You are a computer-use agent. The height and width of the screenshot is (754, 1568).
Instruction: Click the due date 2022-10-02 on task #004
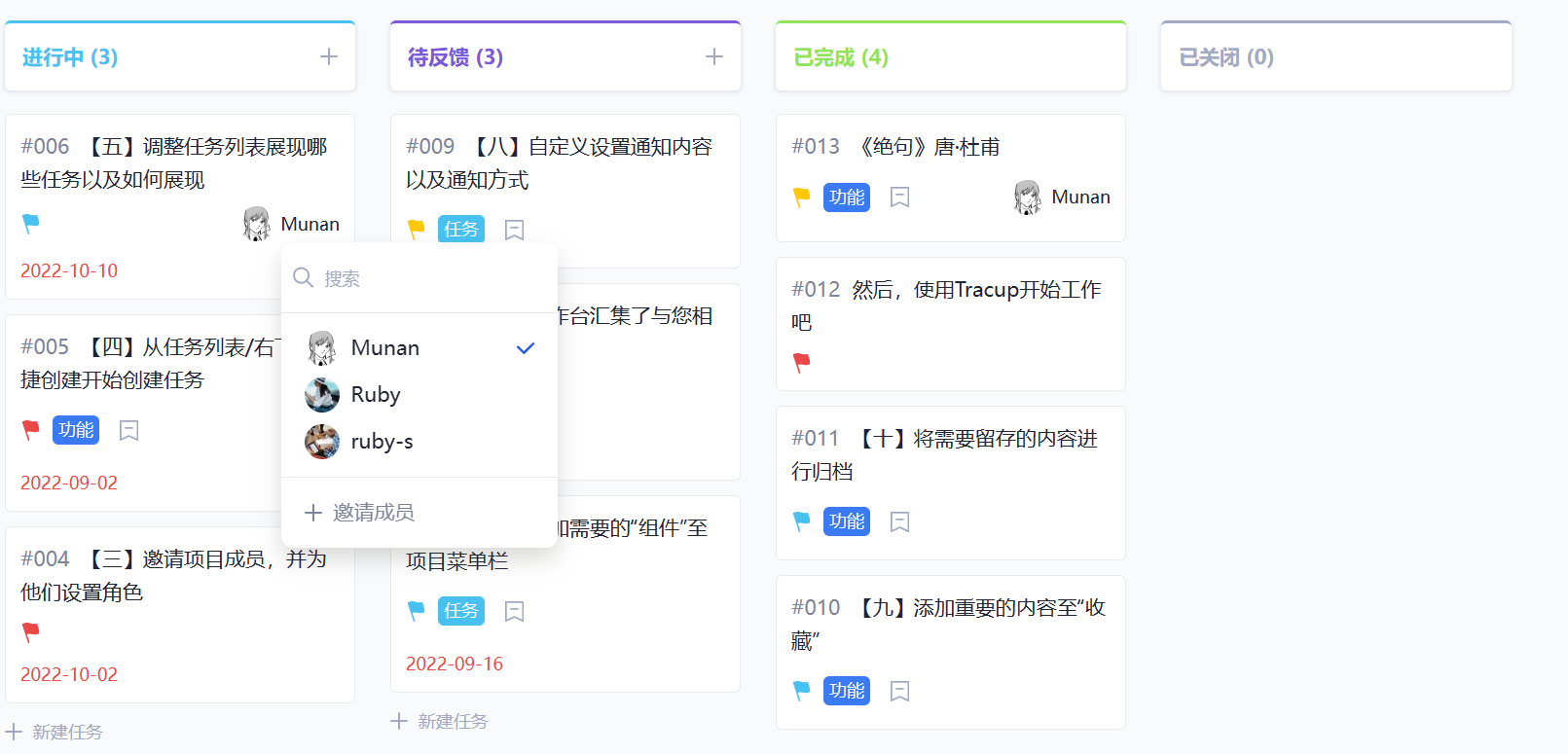[x=69, y=674]
